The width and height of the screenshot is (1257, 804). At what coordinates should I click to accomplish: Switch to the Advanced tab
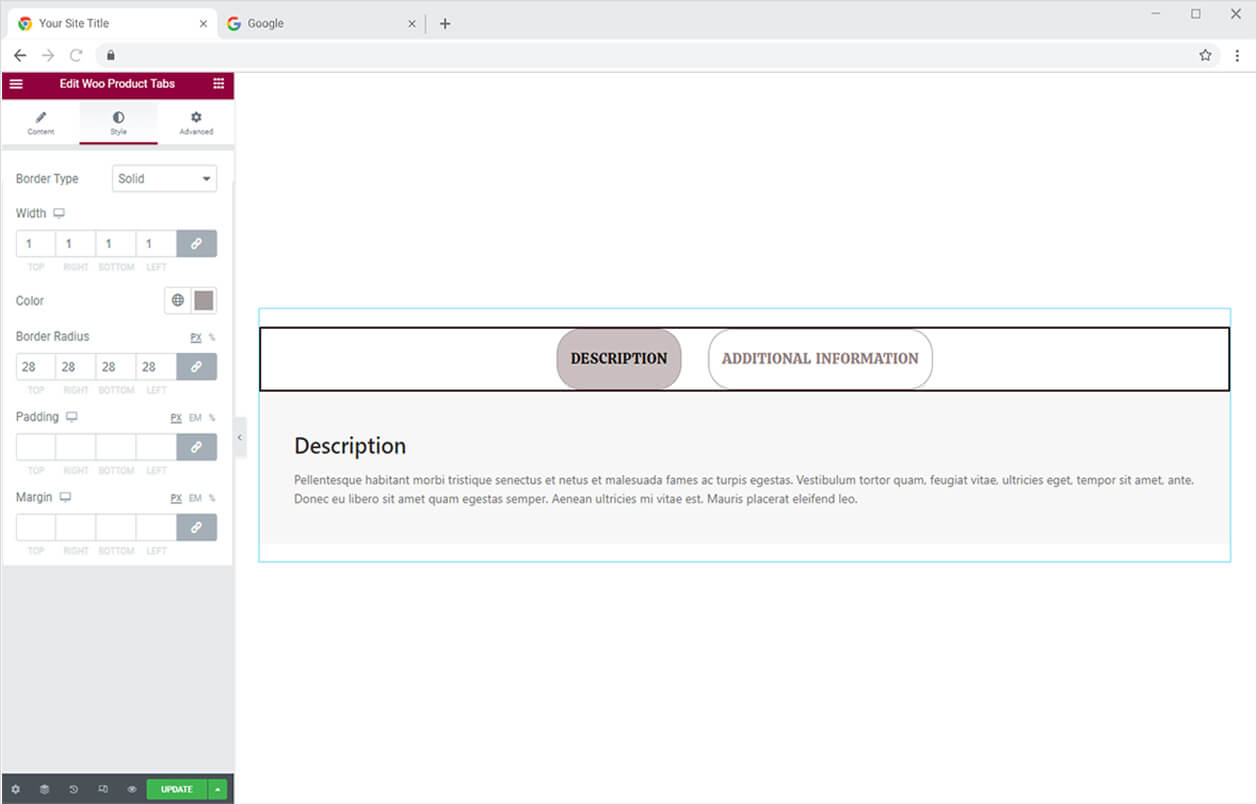tap(196, 122)
